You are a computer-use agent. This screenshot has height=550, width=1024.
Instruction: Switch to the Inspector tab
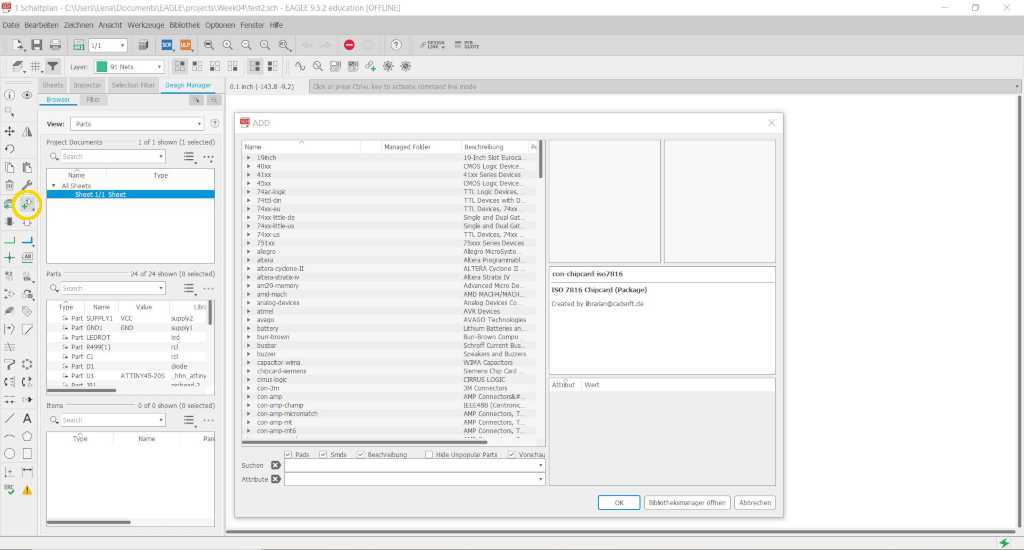(x=87, y=85)
